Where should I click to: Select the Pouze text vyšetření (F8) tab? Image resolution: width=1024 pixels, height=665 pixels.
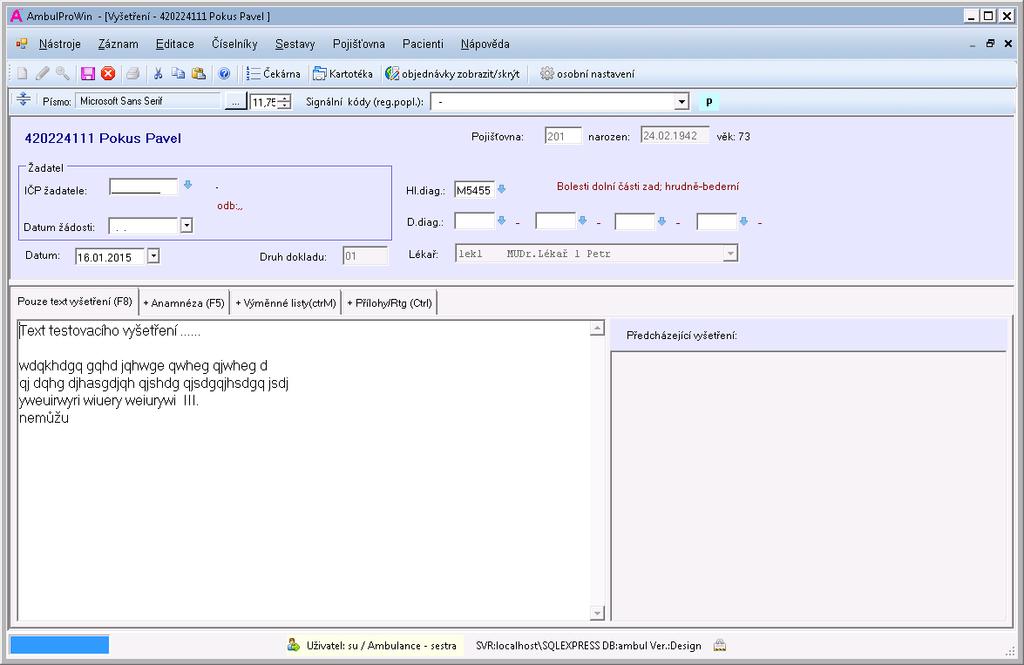75,302
